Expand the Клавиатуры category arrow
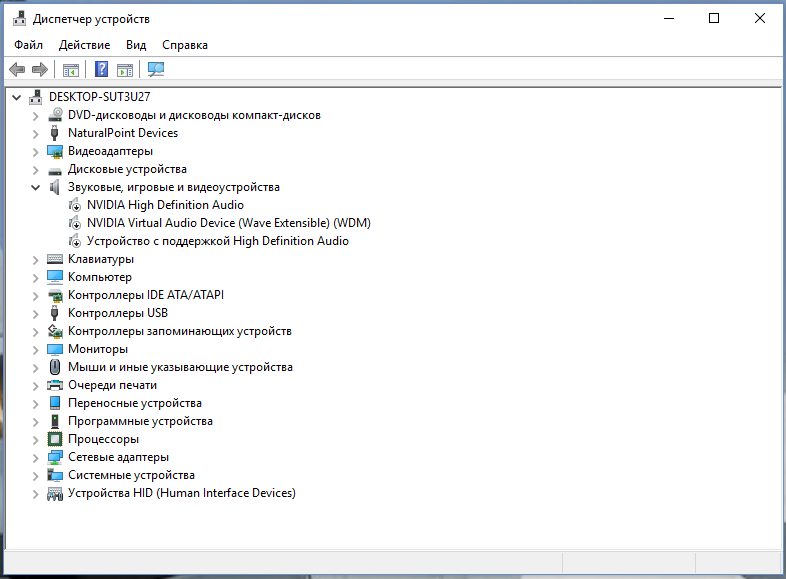This screenshot has width=786, height=579. (36, 260)
